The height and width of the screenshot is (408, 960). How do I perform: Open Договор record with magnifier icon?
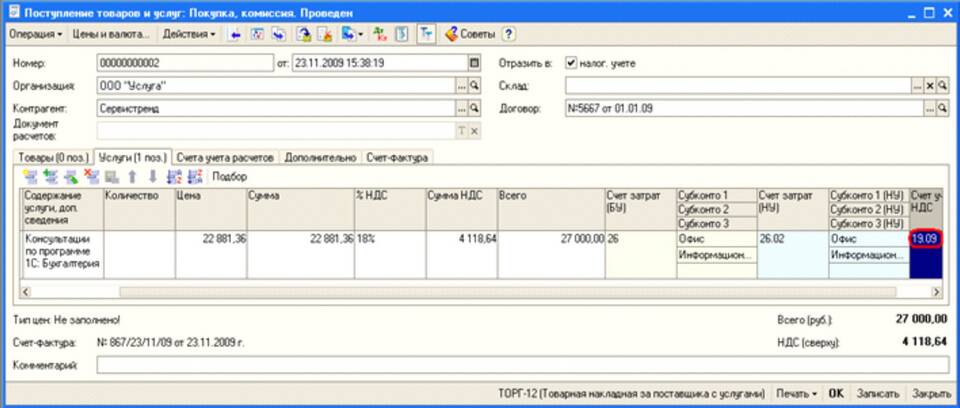943,108
